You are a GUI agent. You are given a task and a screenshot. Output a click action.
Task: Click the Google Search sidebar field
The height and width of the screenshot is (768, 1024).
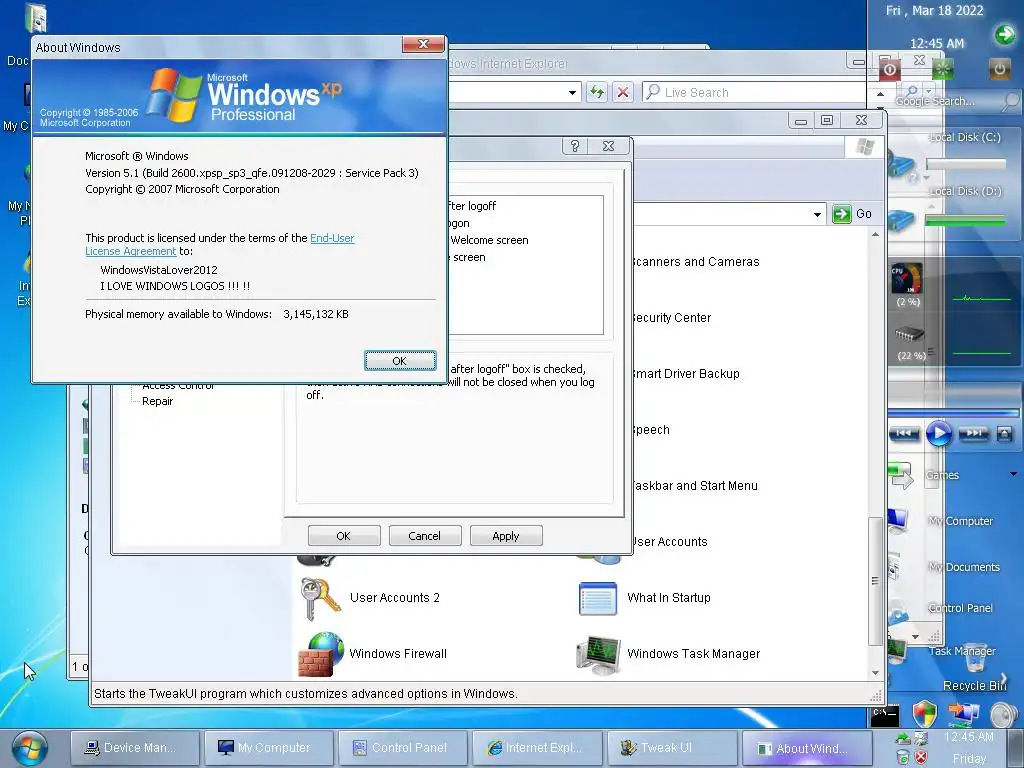click(x=946, y=101)
